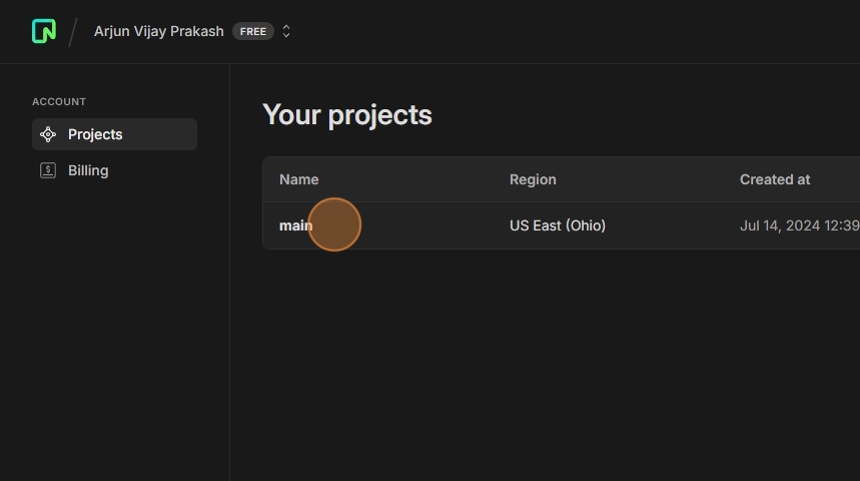Click the Region column header
Image resolution: width=860 pixels, height=481 pixels.
(532, 179)
